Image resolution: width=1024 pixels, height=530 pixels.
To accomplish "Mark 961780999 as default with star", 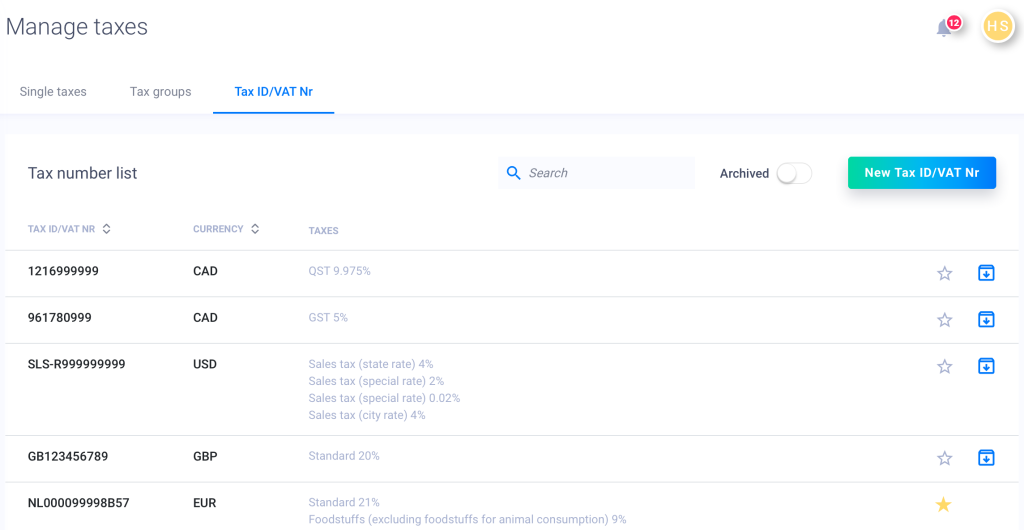I will 944,320.
